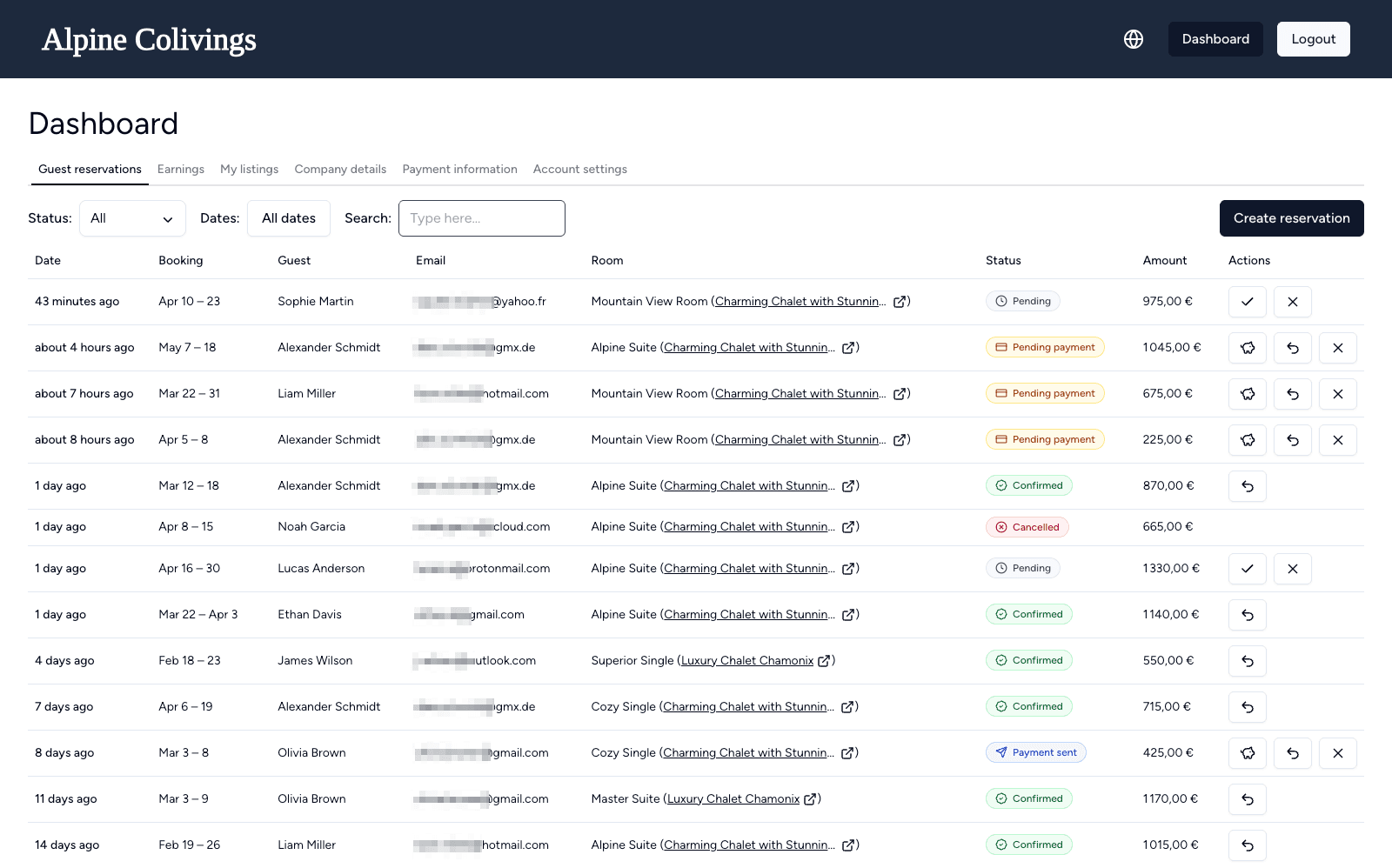Click the X icon on the Payment sent row
This screenshot has height=868, width=1392.
(x=1338, y=753)
